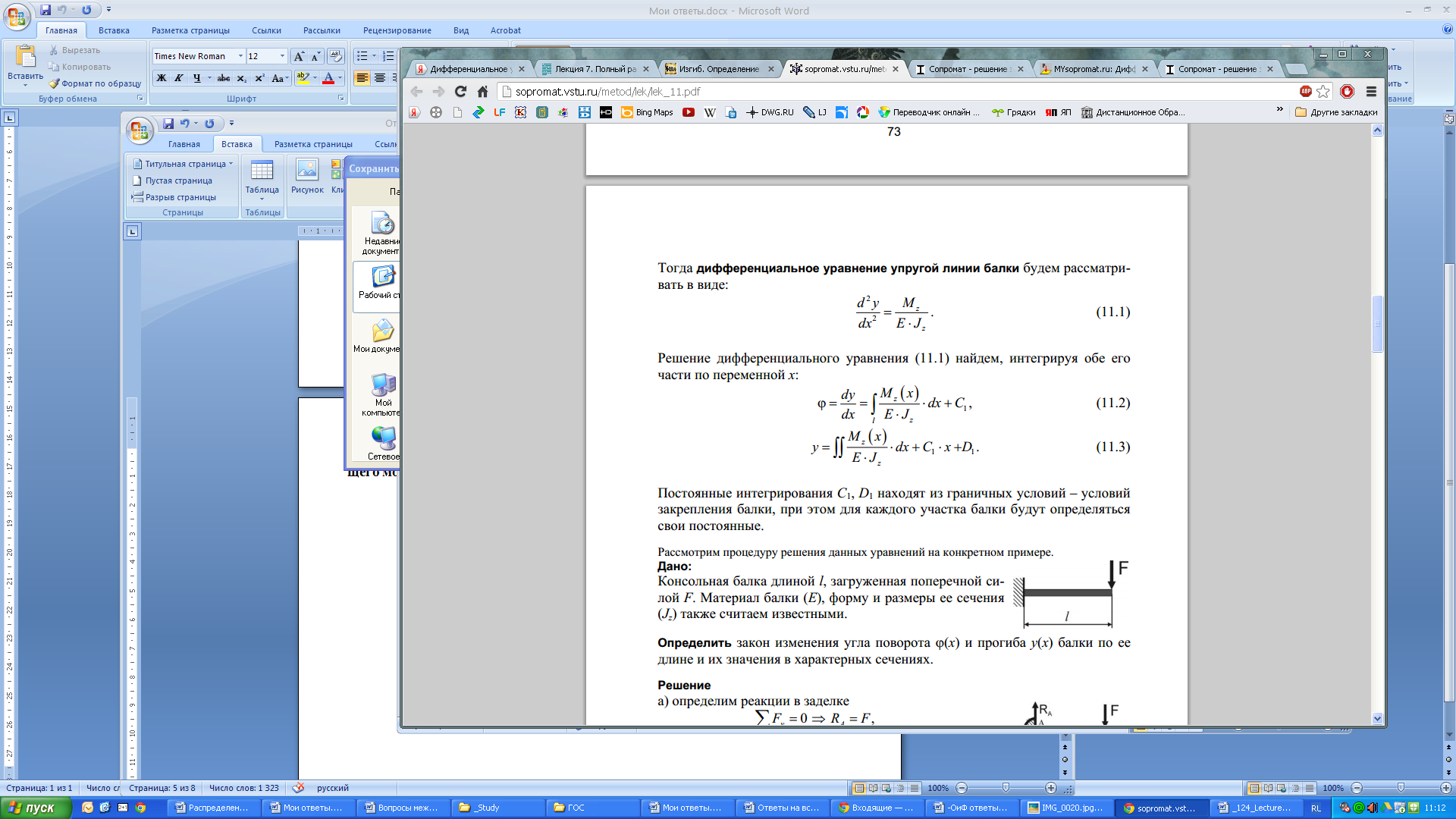
Task: Toggle bold (Ж) formatting
Action: click(x=162, y=78)
